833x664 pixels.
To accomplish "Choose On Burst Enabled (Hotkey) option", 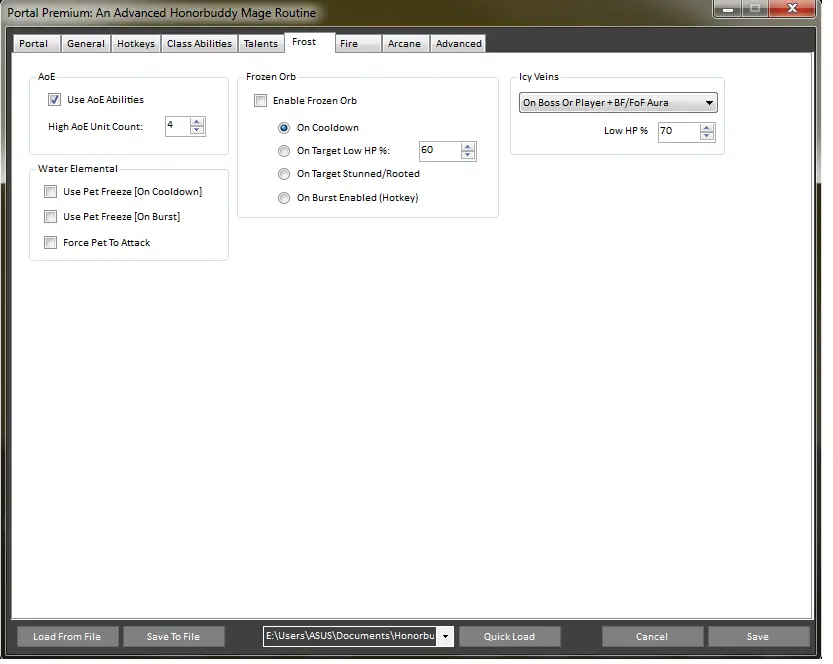I will (284, 198).
